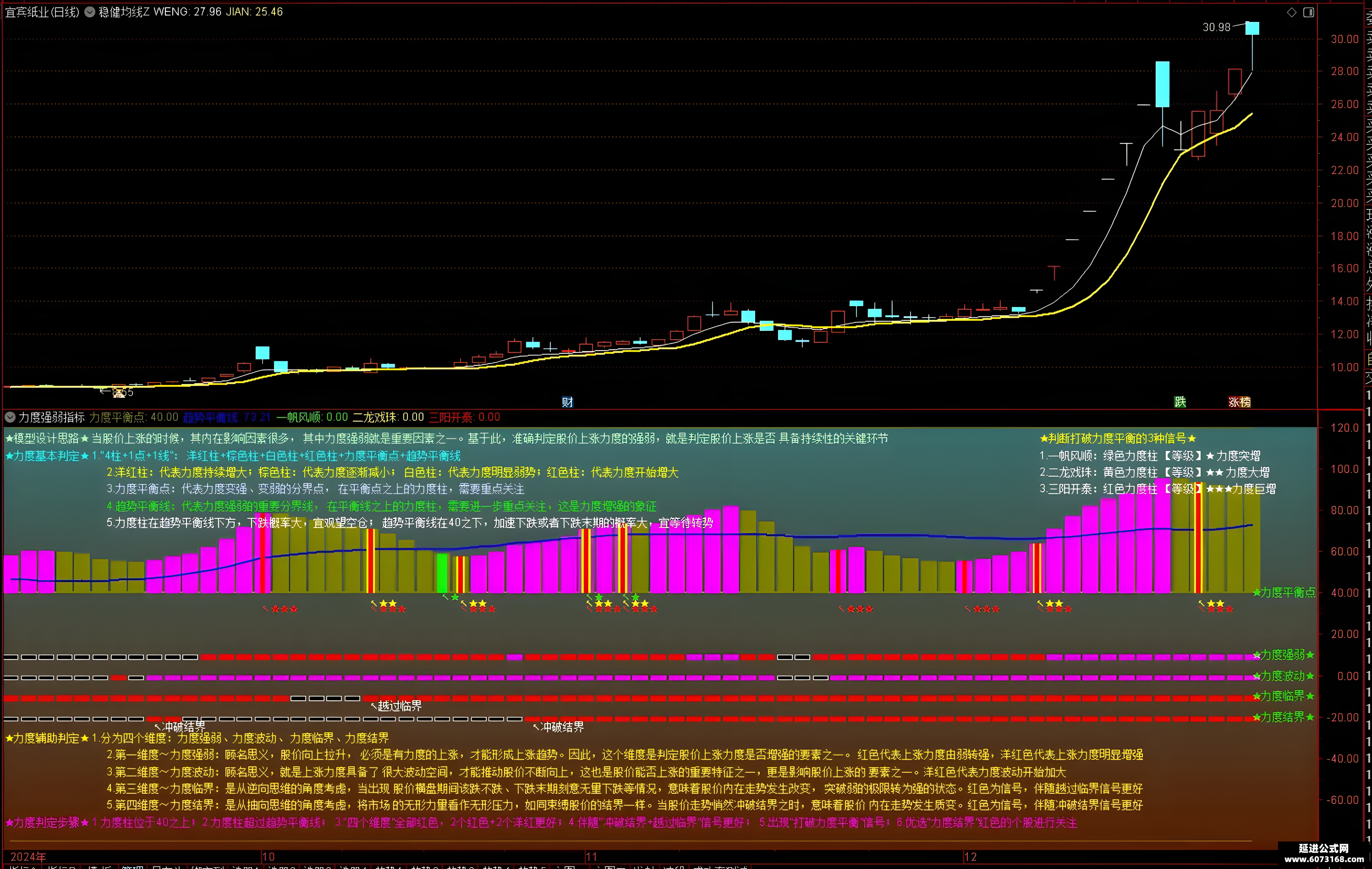The width and height of the screenshot is (1372, 869).
Task: Open the dropdown beside 稳健均线Z indicator
Action: pos(89,12)
